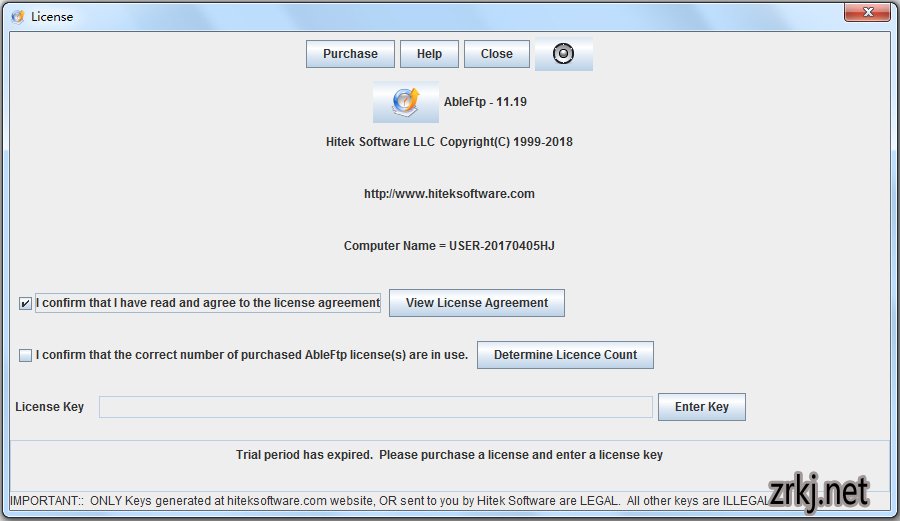This screenshot has height=521, width=900.
Task: Open the Purchase button
Action: pyautogui.click(x=350, y=54)
